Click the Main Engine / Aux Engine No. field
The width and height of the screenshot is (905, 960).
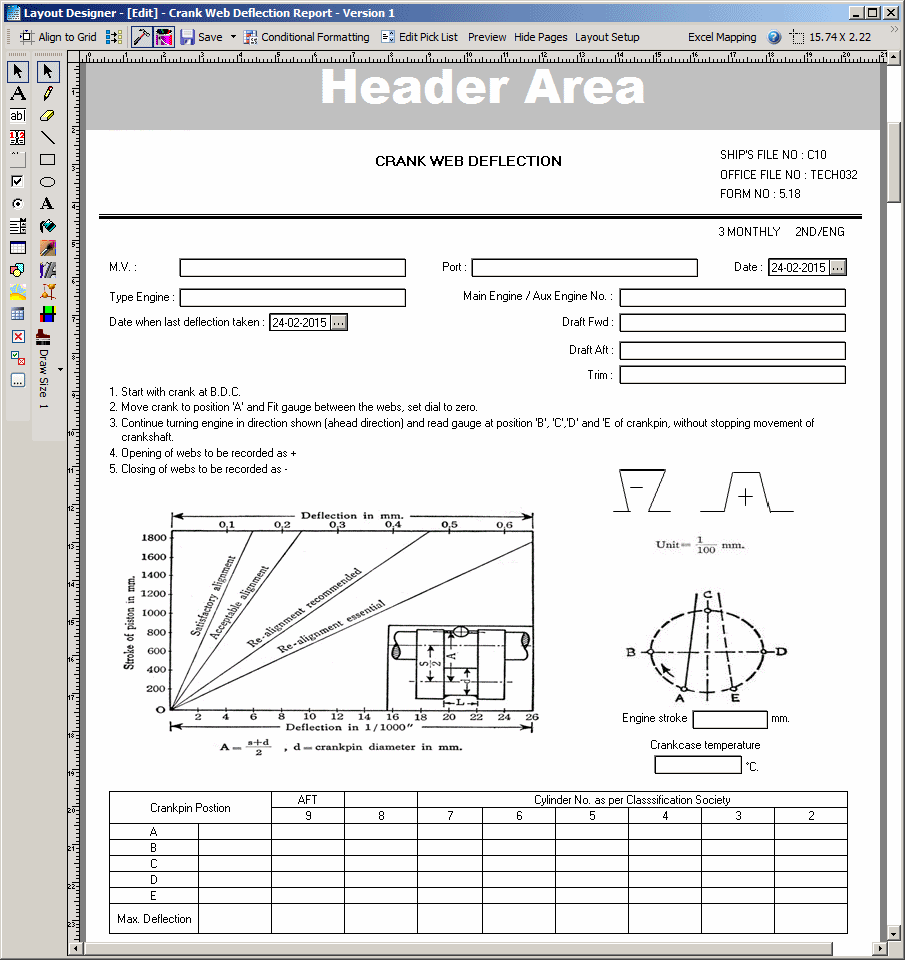click(x=732, y=298)
